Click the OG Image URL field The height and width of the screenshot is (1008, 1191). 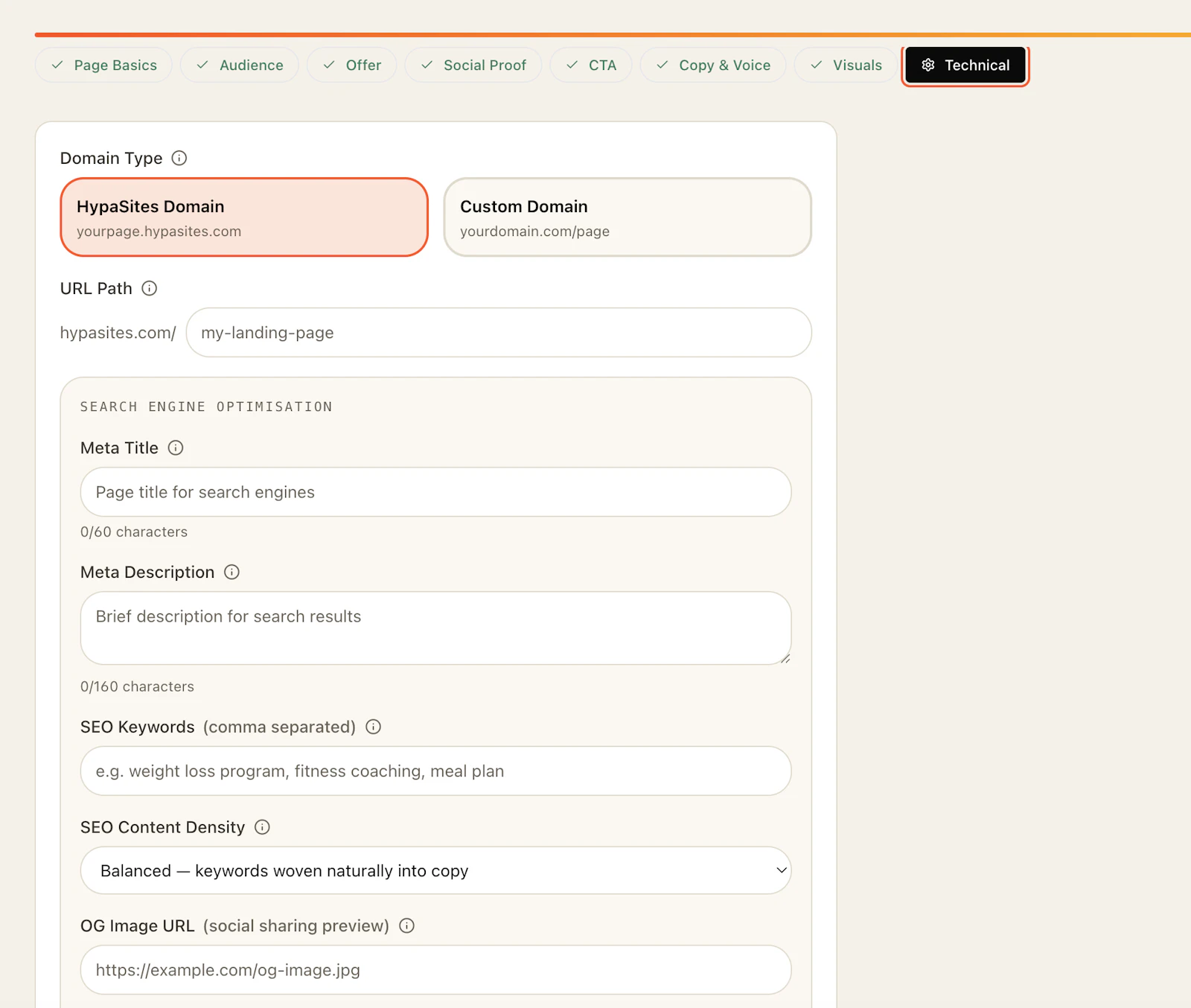tap(435, 970)
